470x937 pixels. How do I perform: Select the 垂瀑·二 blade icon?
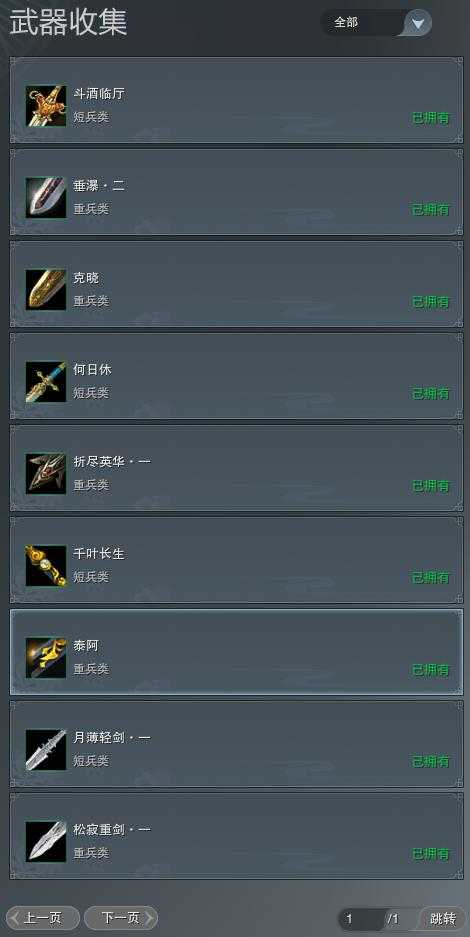(x=46, y=198)
